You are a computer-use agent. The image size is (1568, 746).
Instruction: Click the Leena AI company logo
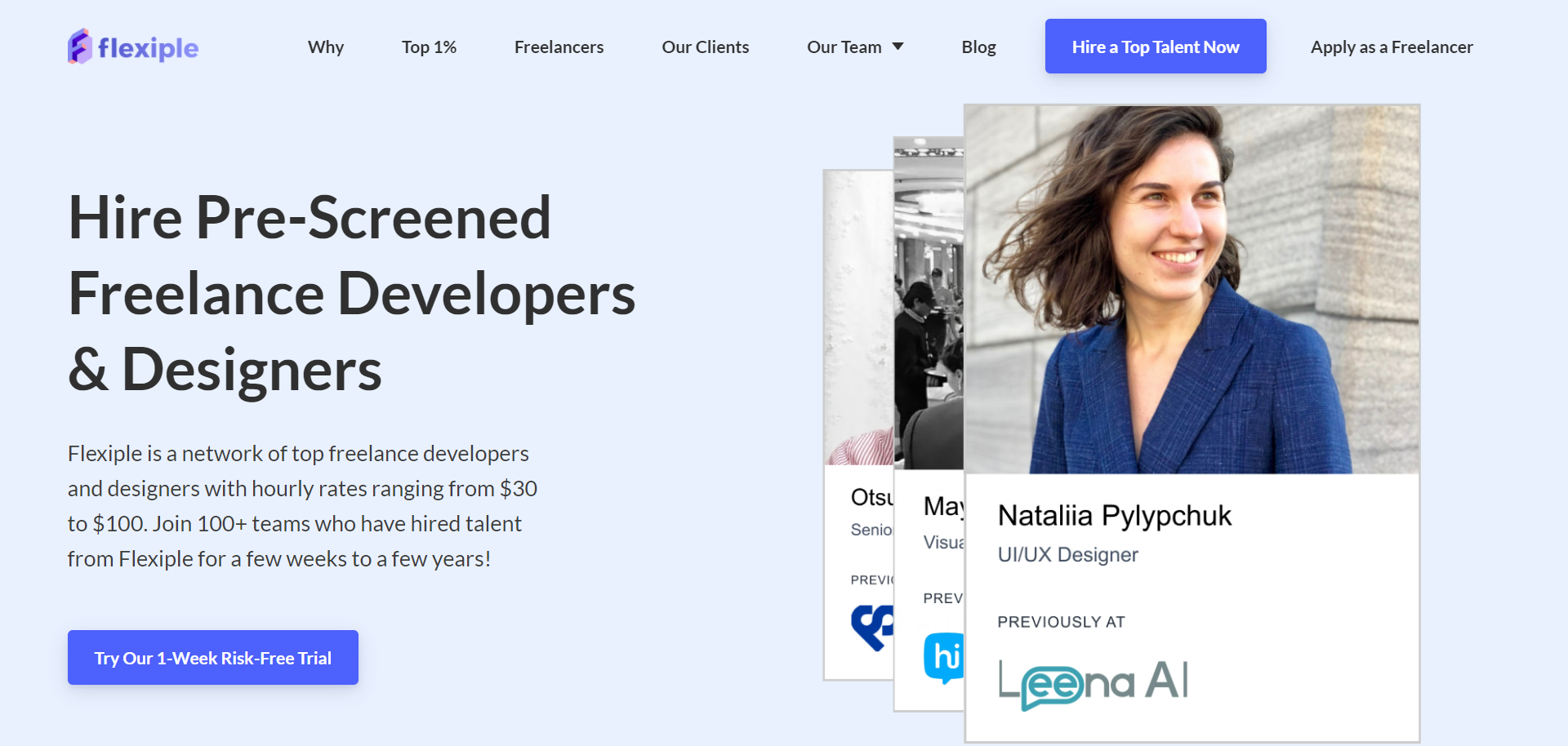(x=1093, y=683)
